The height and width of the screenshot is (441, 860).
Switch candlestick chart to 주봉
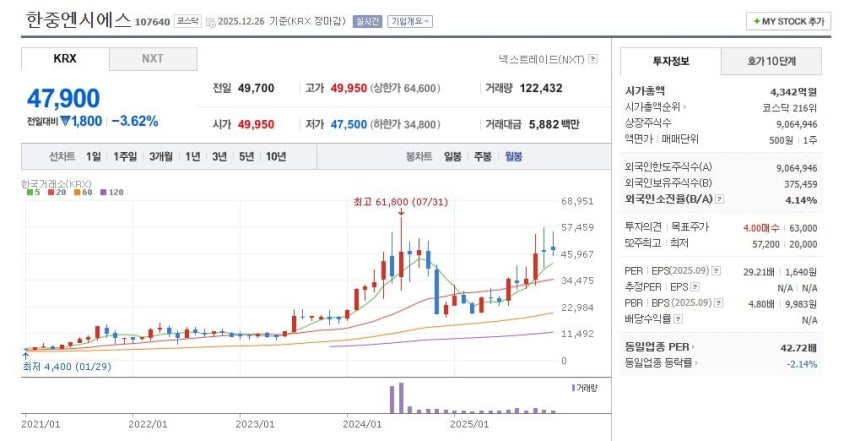(483, 157)
